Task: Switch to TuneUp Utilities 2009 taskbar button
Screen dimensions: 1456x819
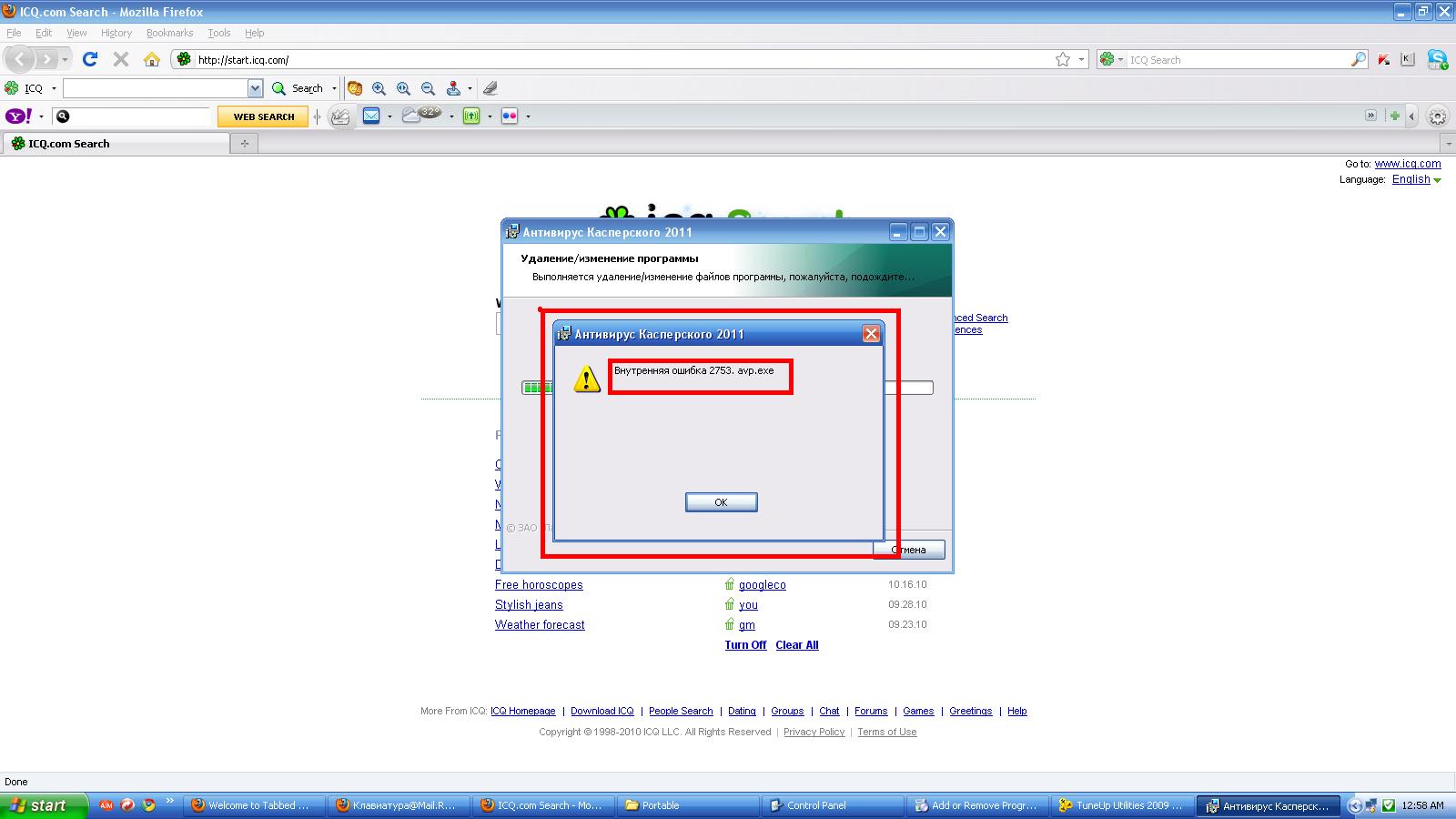Action: click(1121, 805)
